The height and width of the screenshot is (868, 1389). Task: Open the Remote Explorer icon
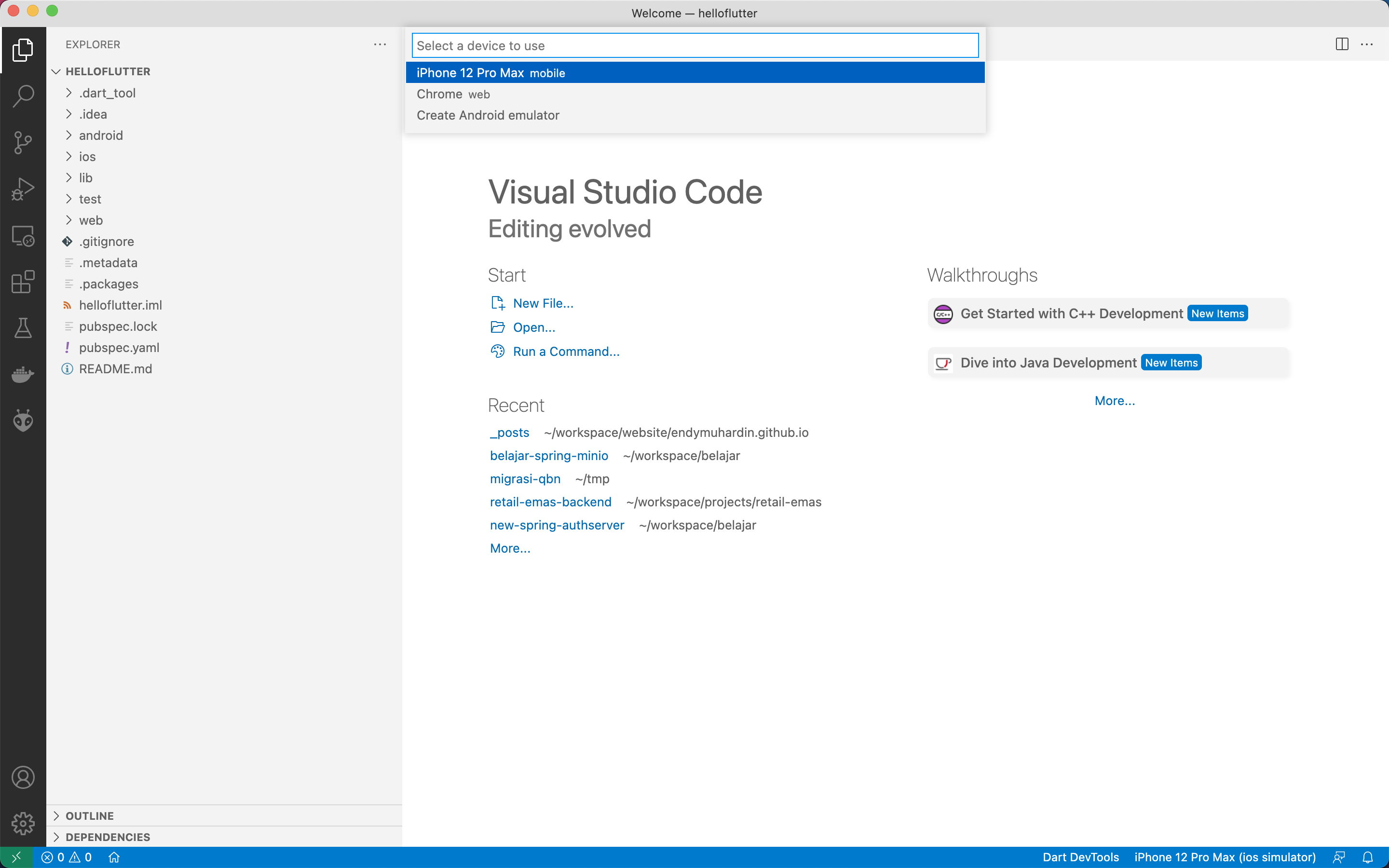click(23, 235)
